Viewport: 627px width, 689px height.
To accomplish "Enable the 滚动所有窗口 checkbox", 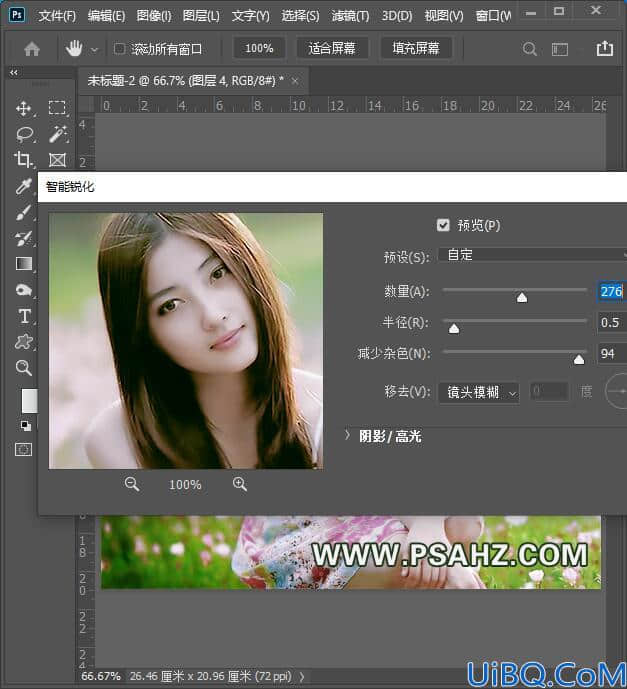I will (119, 48).
